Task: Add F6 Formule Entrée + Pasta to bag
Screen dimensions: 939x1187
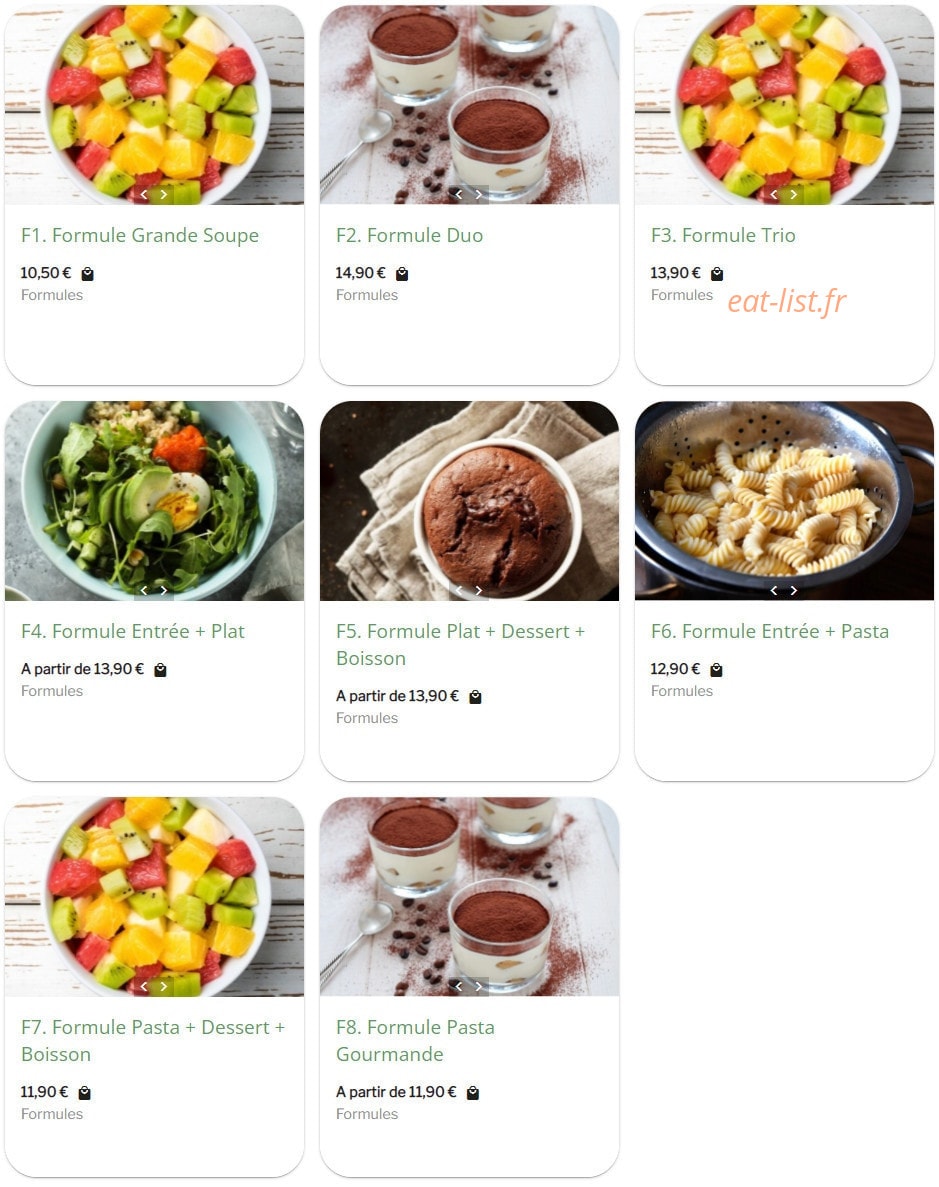Action: pyautogui.click(x=716, y=670)
